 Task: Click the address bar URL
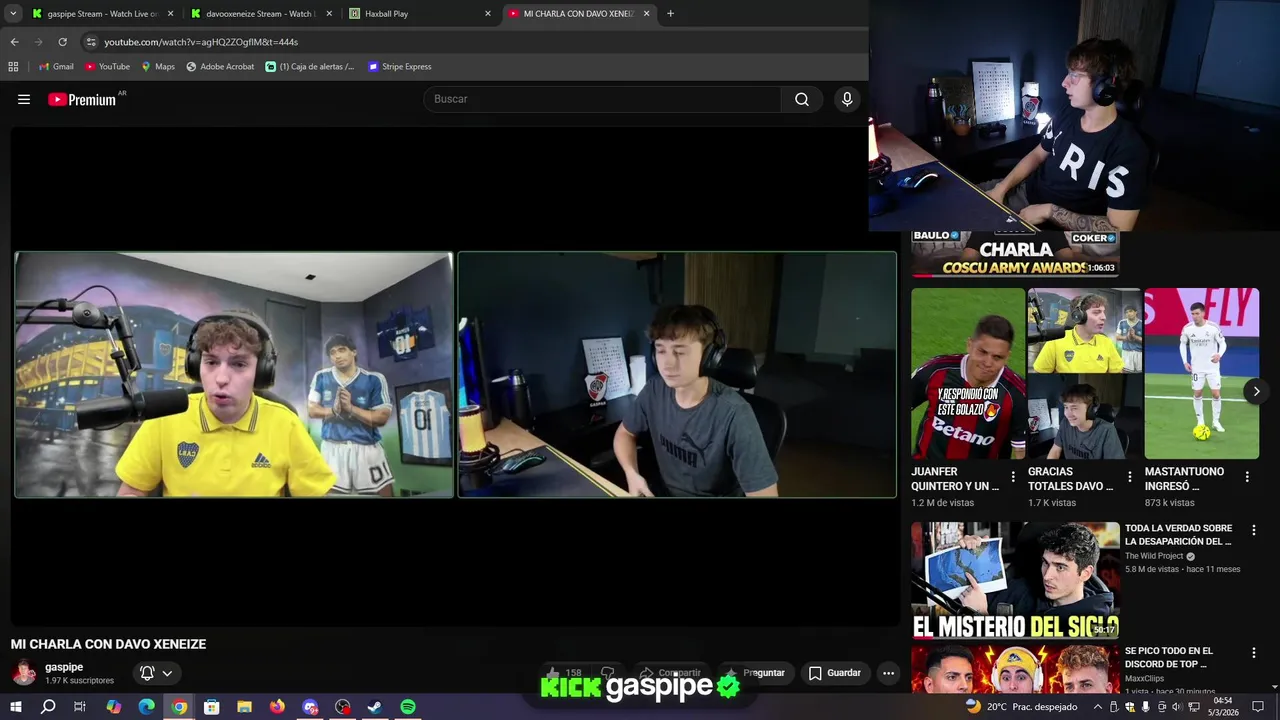point(201,42)
